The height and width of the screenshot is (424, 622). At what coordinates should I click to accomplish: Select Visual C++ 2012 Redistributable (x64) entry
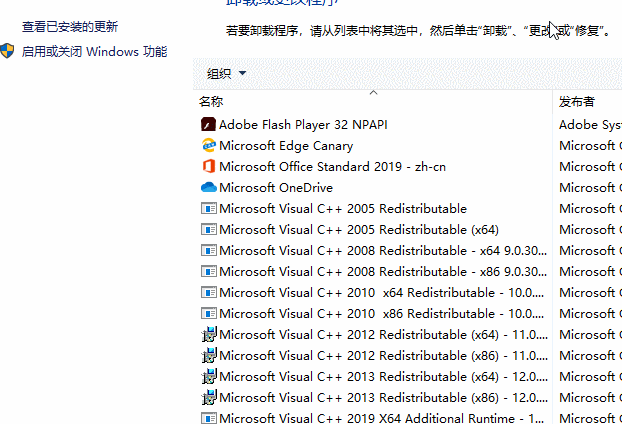(x=384, y=335)
